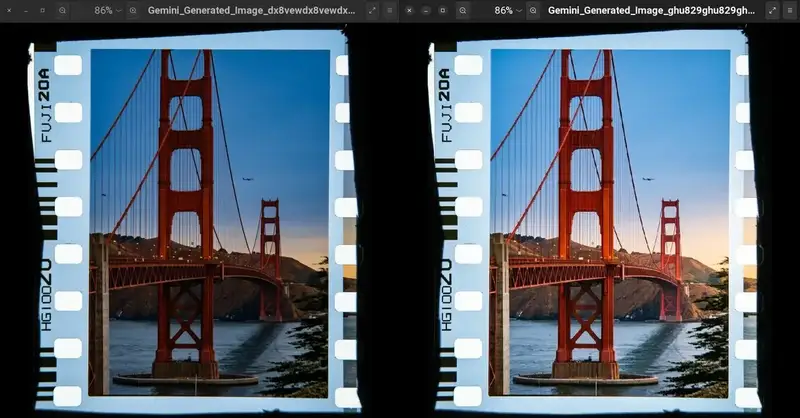Zoom in on the left viewer image

coord(132,10)
